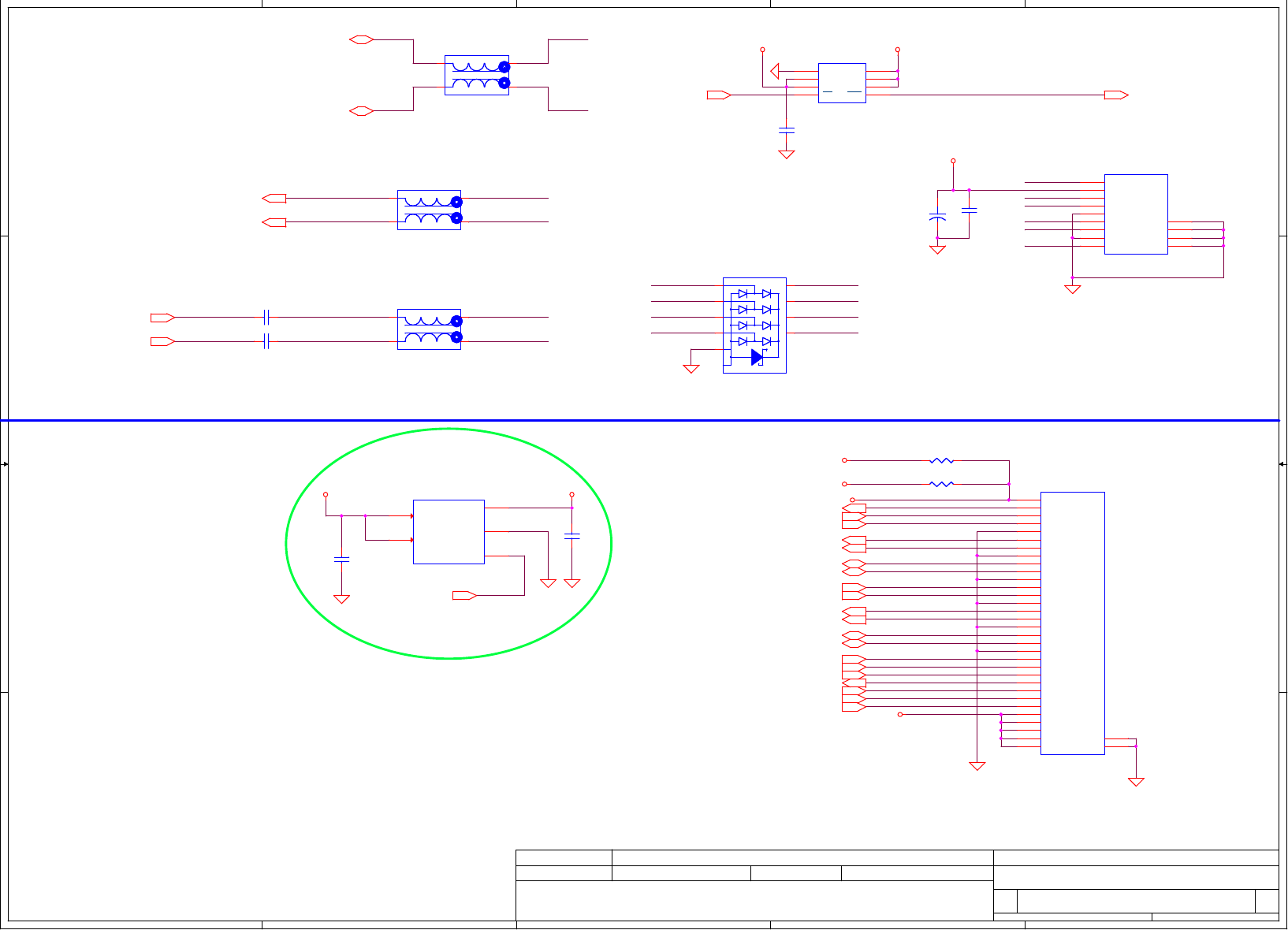Screen dimensions: 1288x930
Task: Click the lower series capacitor before the bottom choke
Action: coord(266,341)
